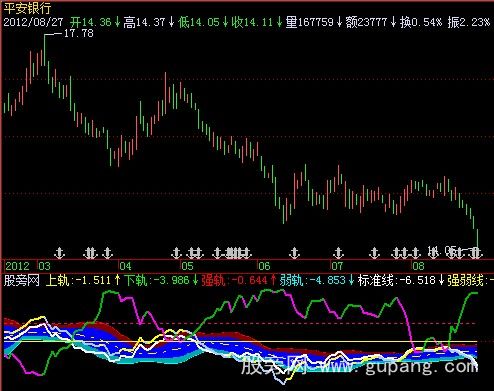Viewport: 494px width, 391px height.
Task: Click the 17.78 peak price label
Action: pyautogui.click(x=78, y=33)
